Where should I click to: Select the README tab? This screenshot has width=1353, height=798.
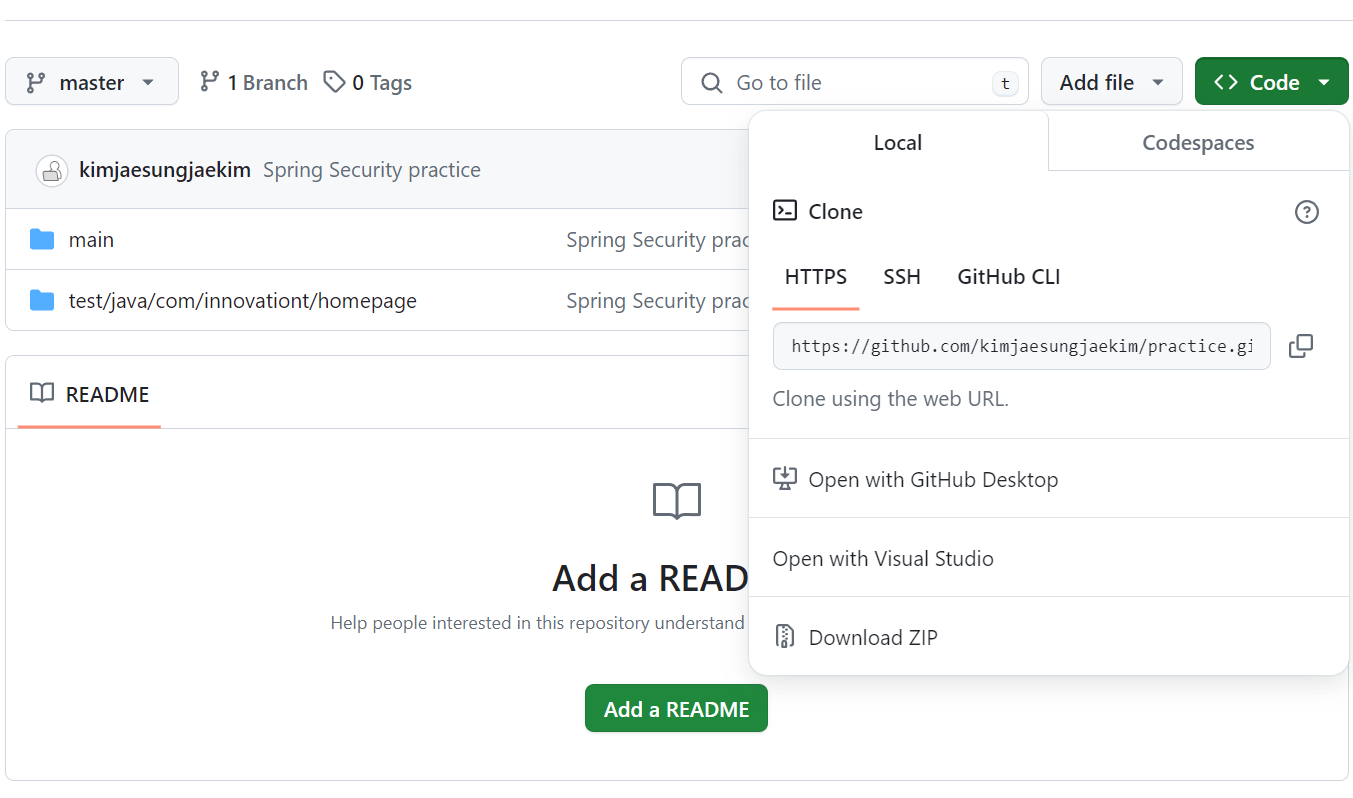pos(89,394)
